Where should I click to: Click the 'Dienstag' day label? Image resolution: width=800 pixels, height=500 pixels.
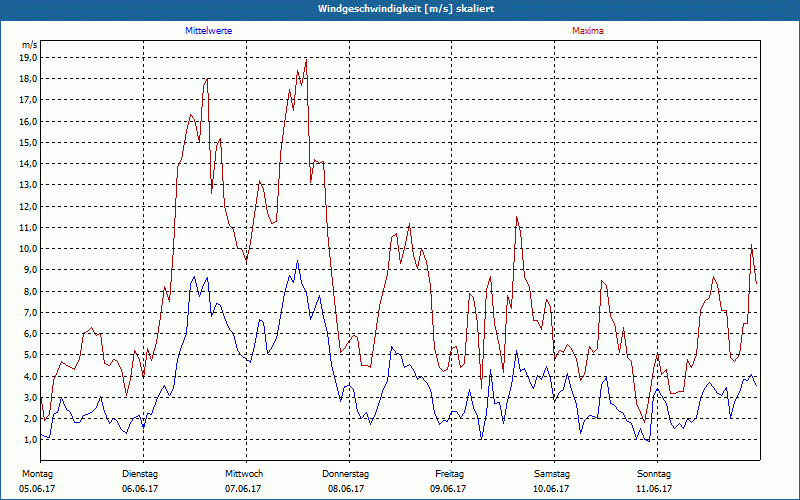coord(140,474)
